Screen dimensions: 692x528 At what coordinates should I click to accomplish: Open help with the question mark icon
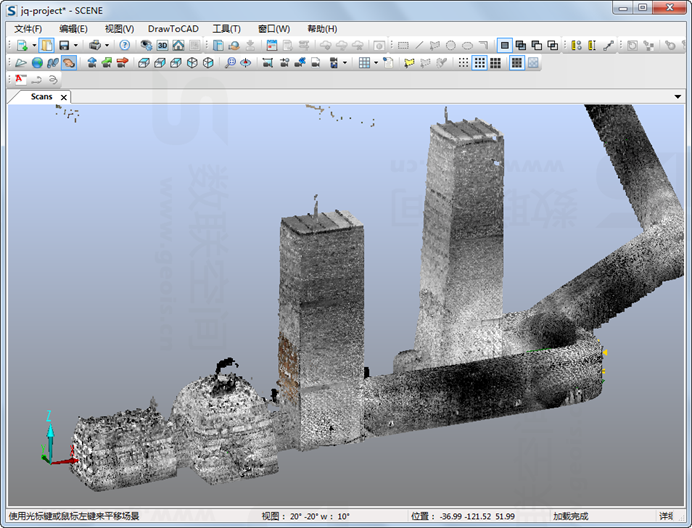124,46
